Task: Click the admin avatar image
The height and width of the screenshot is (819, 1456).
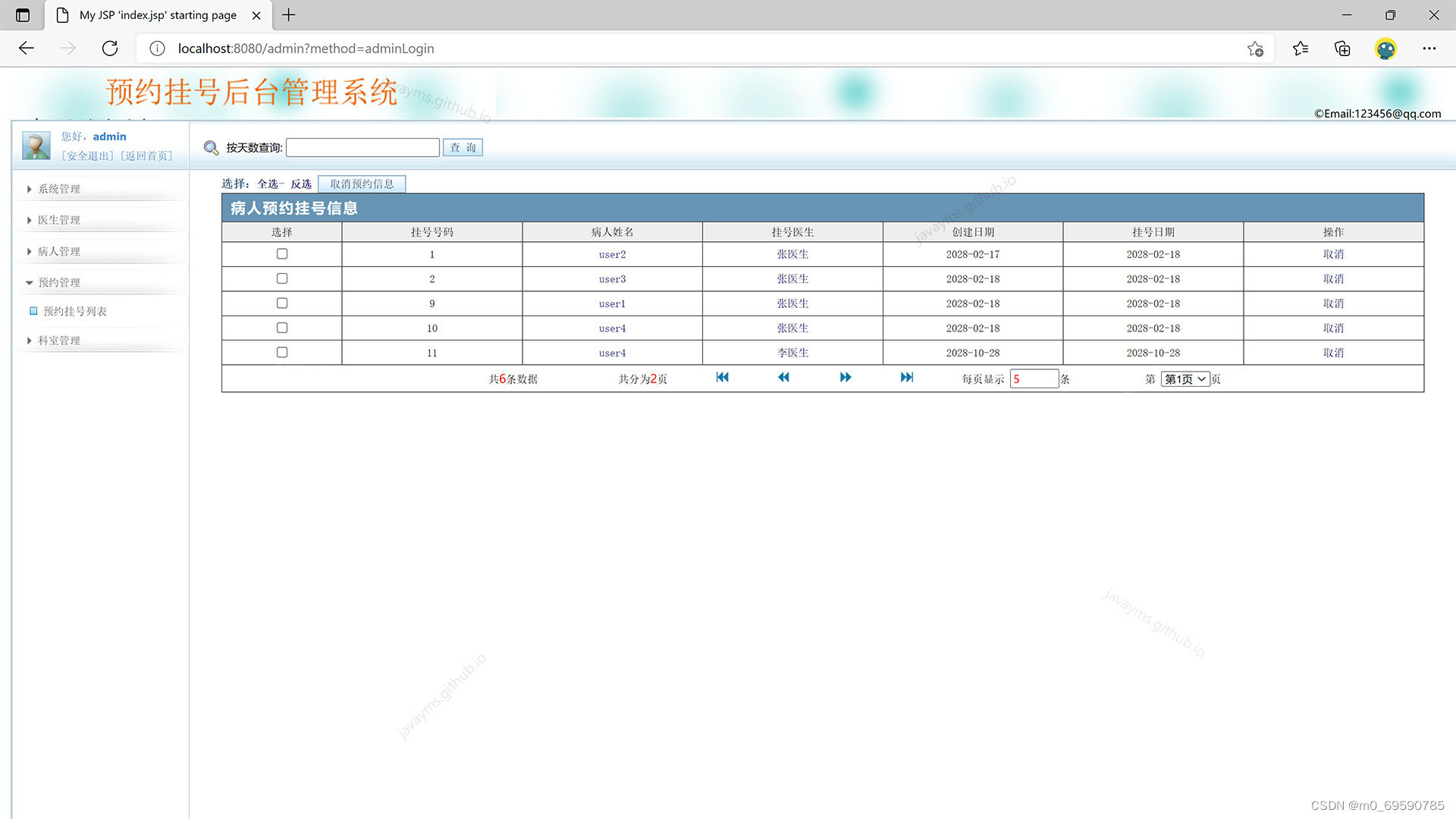Action: pyautogui.click(x=36, y=146)
